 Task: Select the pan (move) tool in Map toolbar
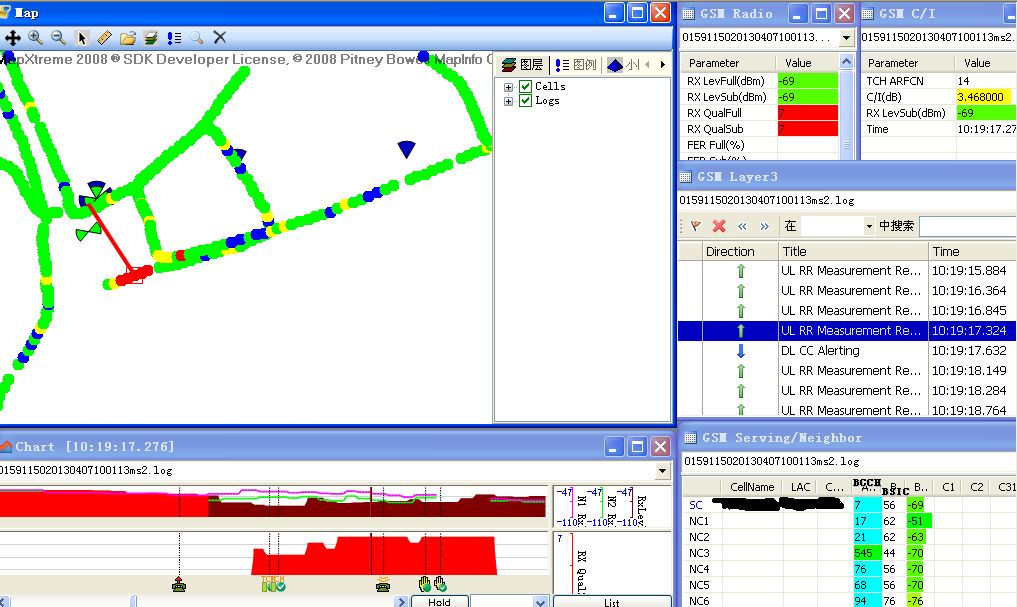click(x=12, y=38)
